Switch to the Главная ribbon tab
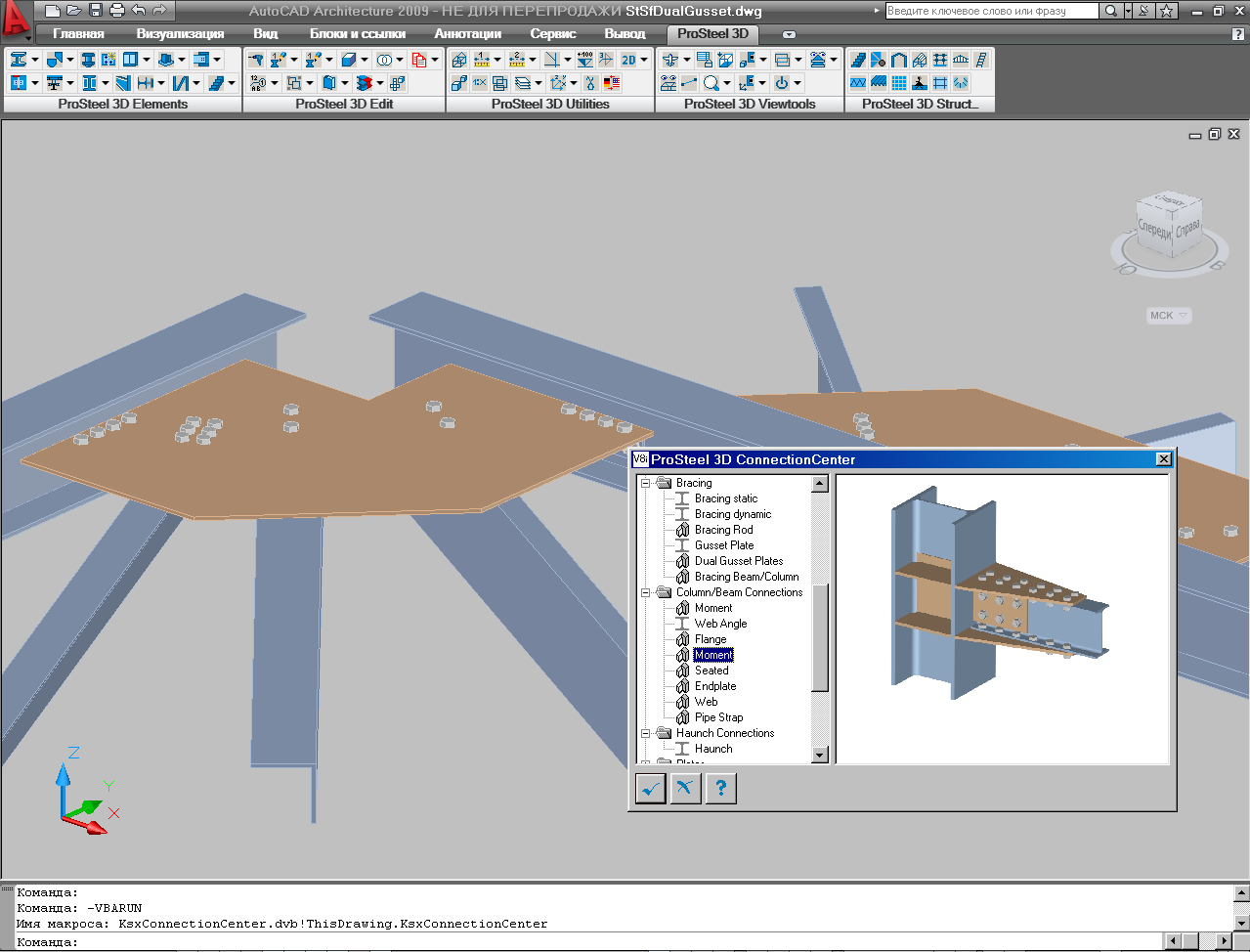 click(x=78, y=33)
